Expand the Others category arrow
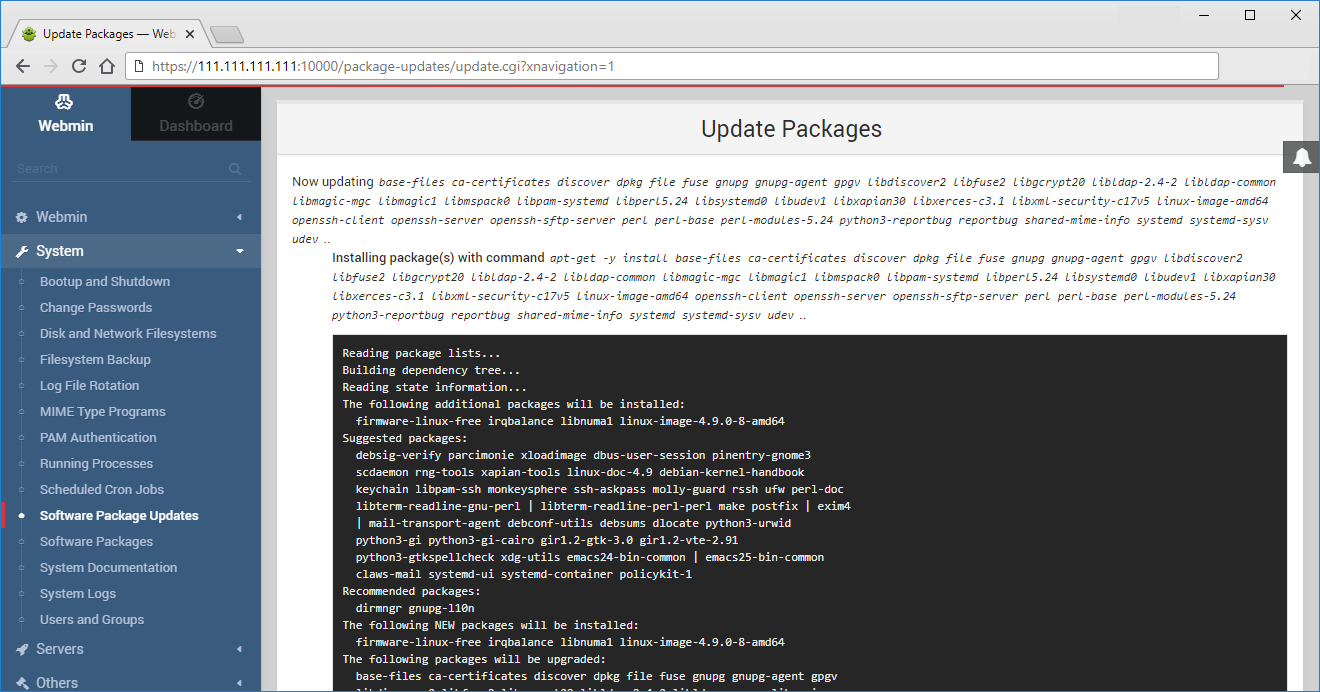 point(239,683)
